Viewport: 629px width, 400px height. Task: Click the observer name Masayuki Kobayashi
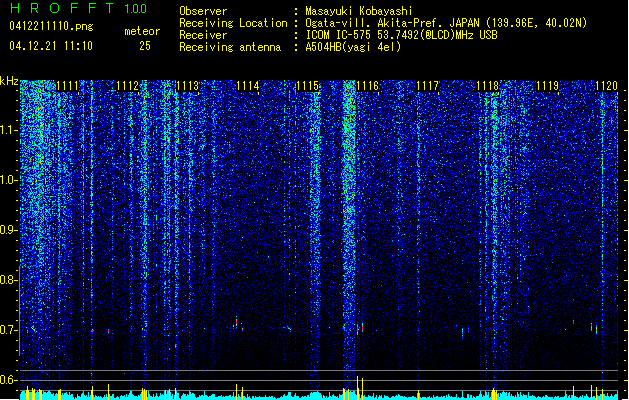(x=359, y=11)
